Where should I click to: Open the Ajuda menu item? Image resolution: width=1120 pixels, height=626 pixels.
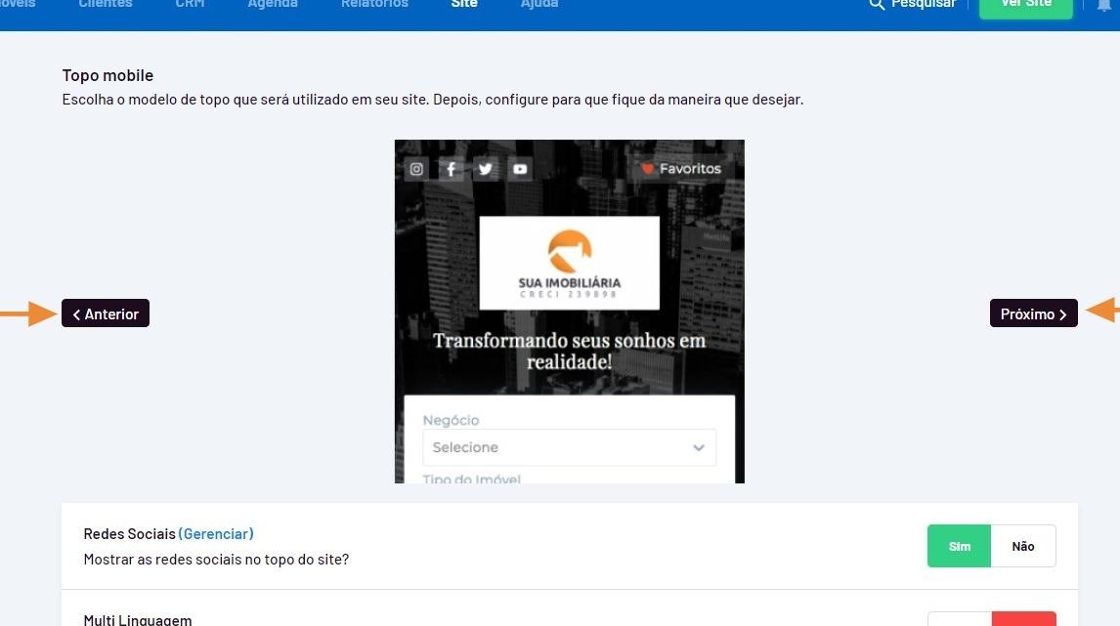(x=539, y=5)
